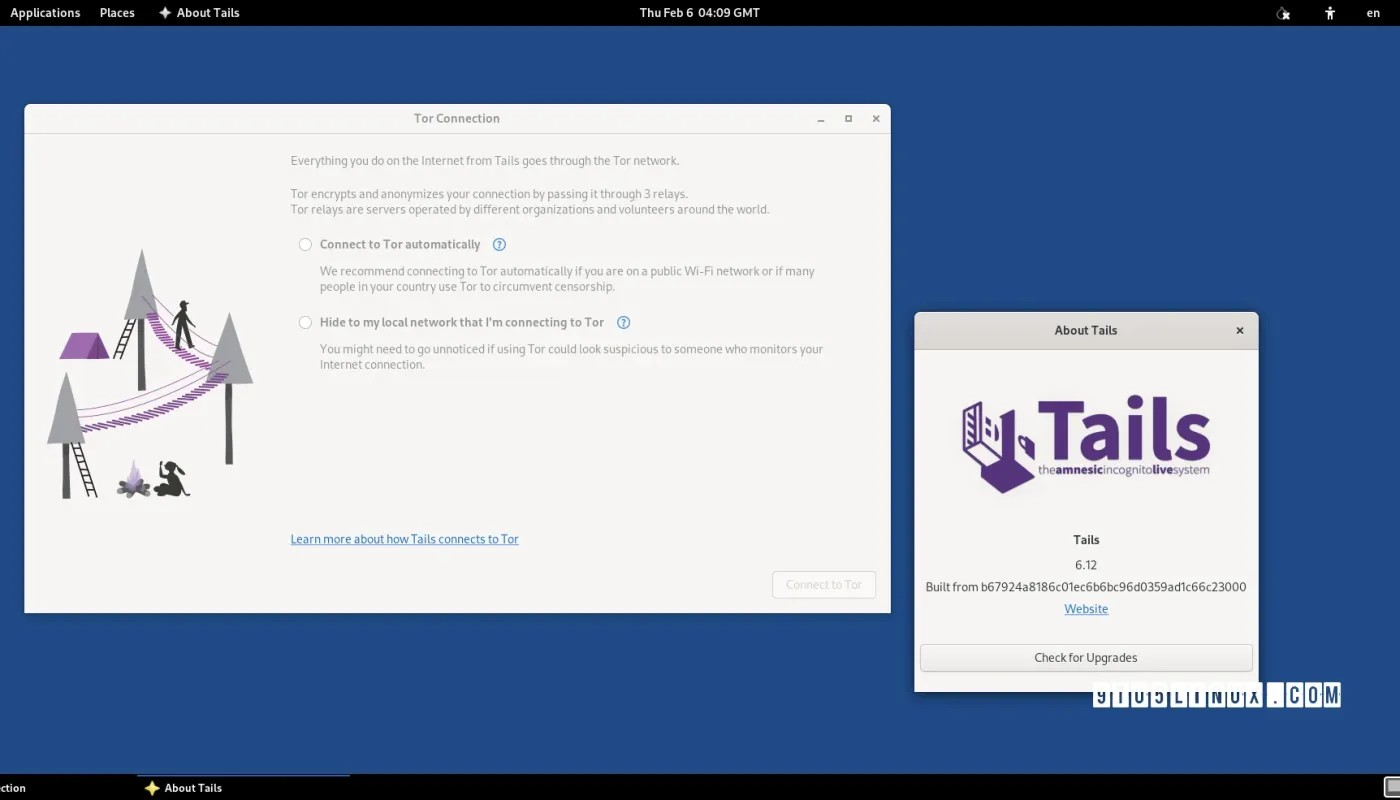Screen dimensions: 1400x800
Task: Open the clock showing Thu Feb 6 04:09
Action: tap(699, 13)
